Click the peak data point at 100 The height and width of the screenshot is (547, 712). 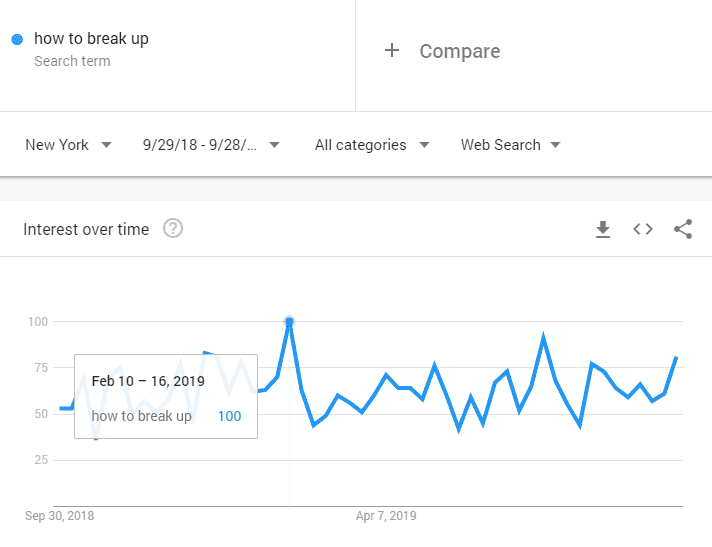289,322
